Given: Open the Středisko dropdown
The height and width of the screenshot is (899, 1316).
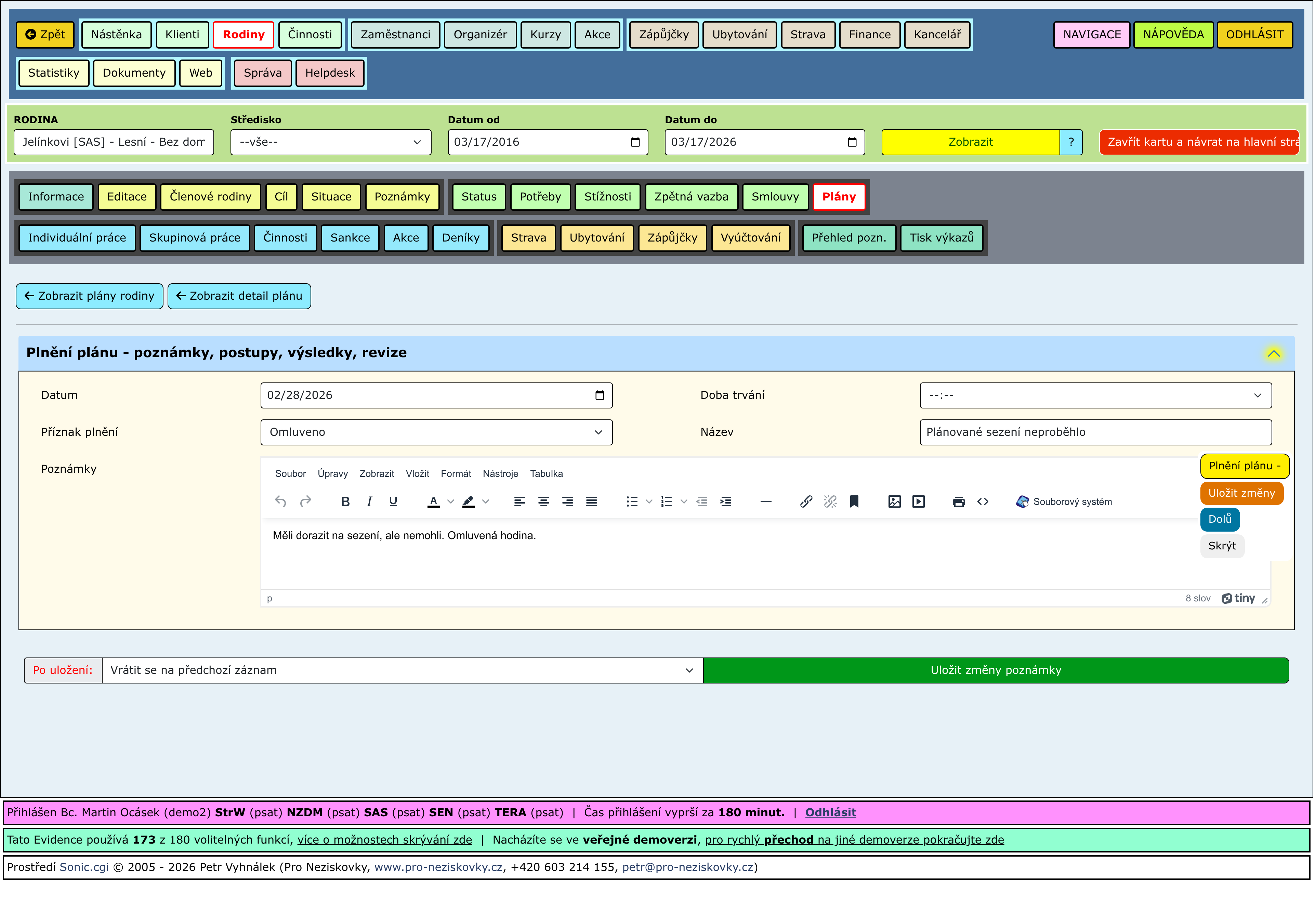Looking at the screenshot, I should pyautogui.click(x=330, y=142).
